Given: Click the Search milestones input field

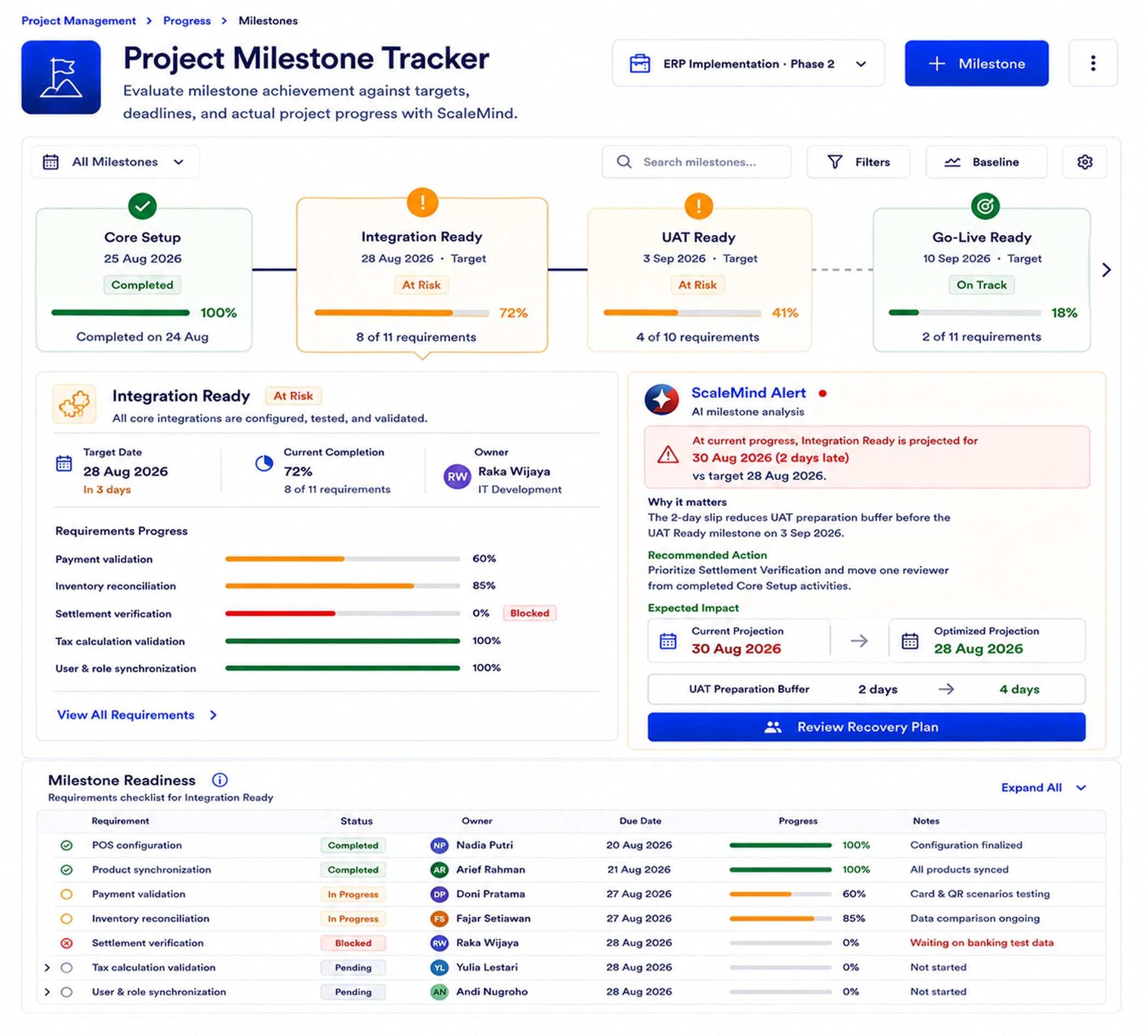Looking at the screenshot, I should click(696, 162).
